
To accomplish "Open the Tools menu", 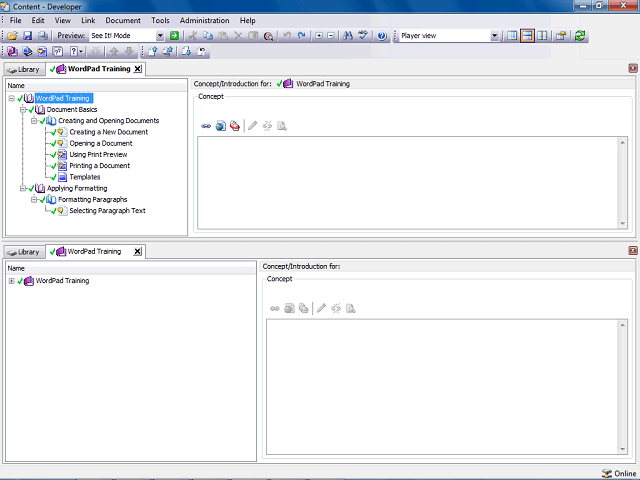I will pyautogui.click(x=160, y=20).
